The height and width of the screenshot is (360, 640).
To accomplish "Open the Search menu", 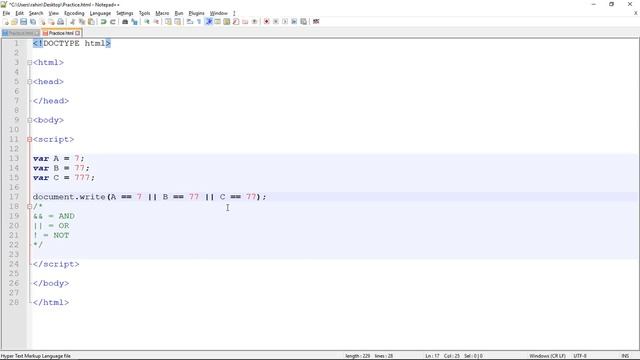I will click(36, 13).
